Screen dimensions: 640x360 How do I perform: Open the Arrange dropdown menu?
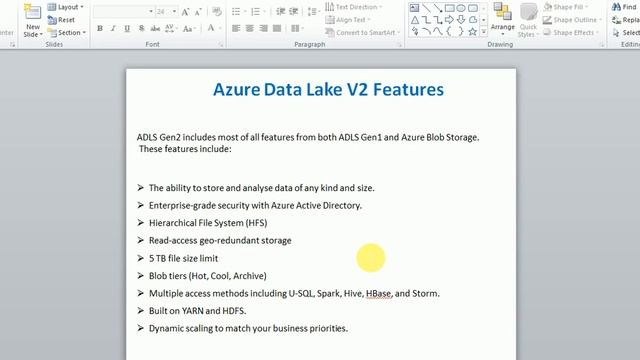click(x=502, y=18)
